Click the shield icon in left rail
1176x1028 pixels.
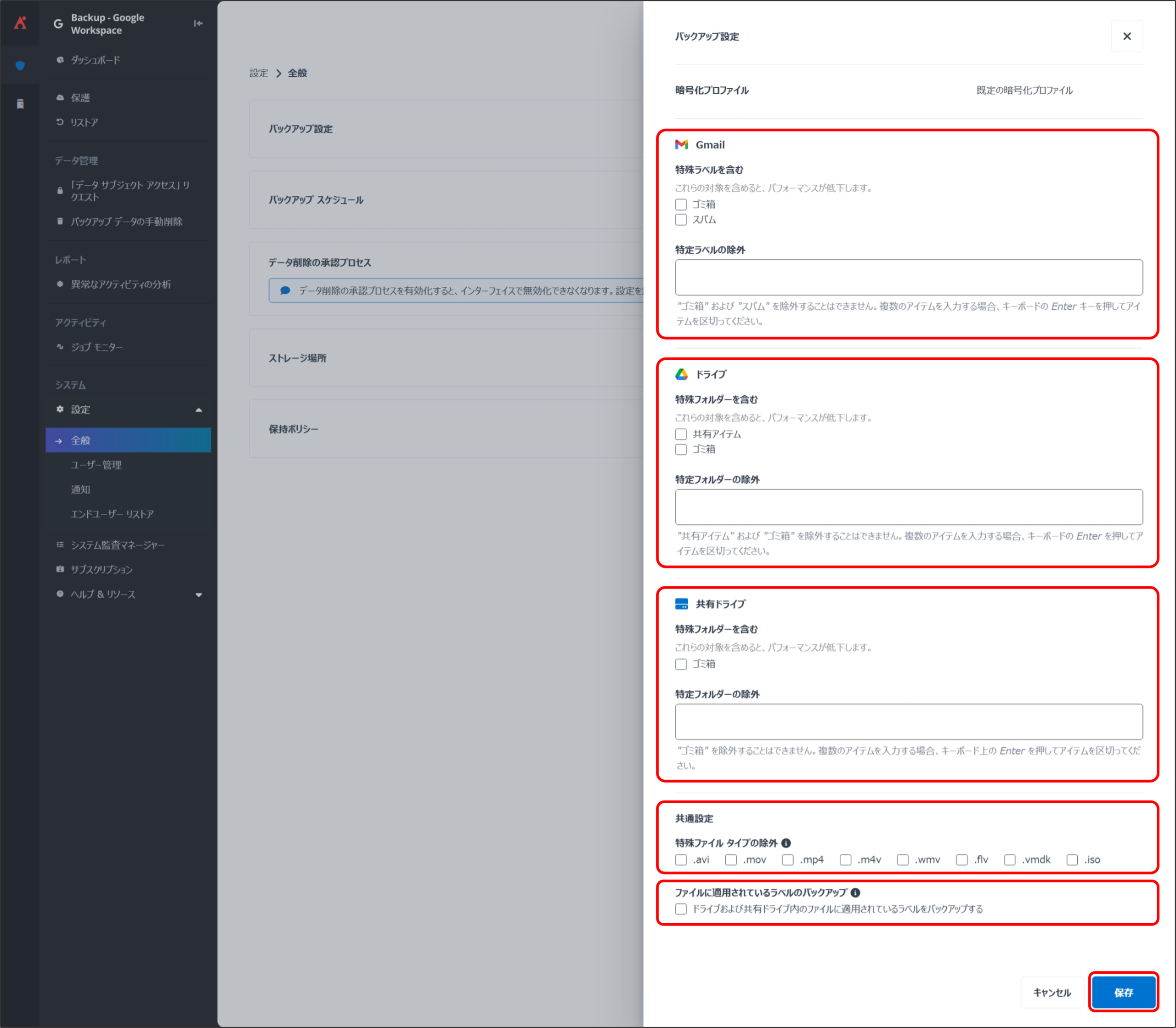tap(20, 65)
